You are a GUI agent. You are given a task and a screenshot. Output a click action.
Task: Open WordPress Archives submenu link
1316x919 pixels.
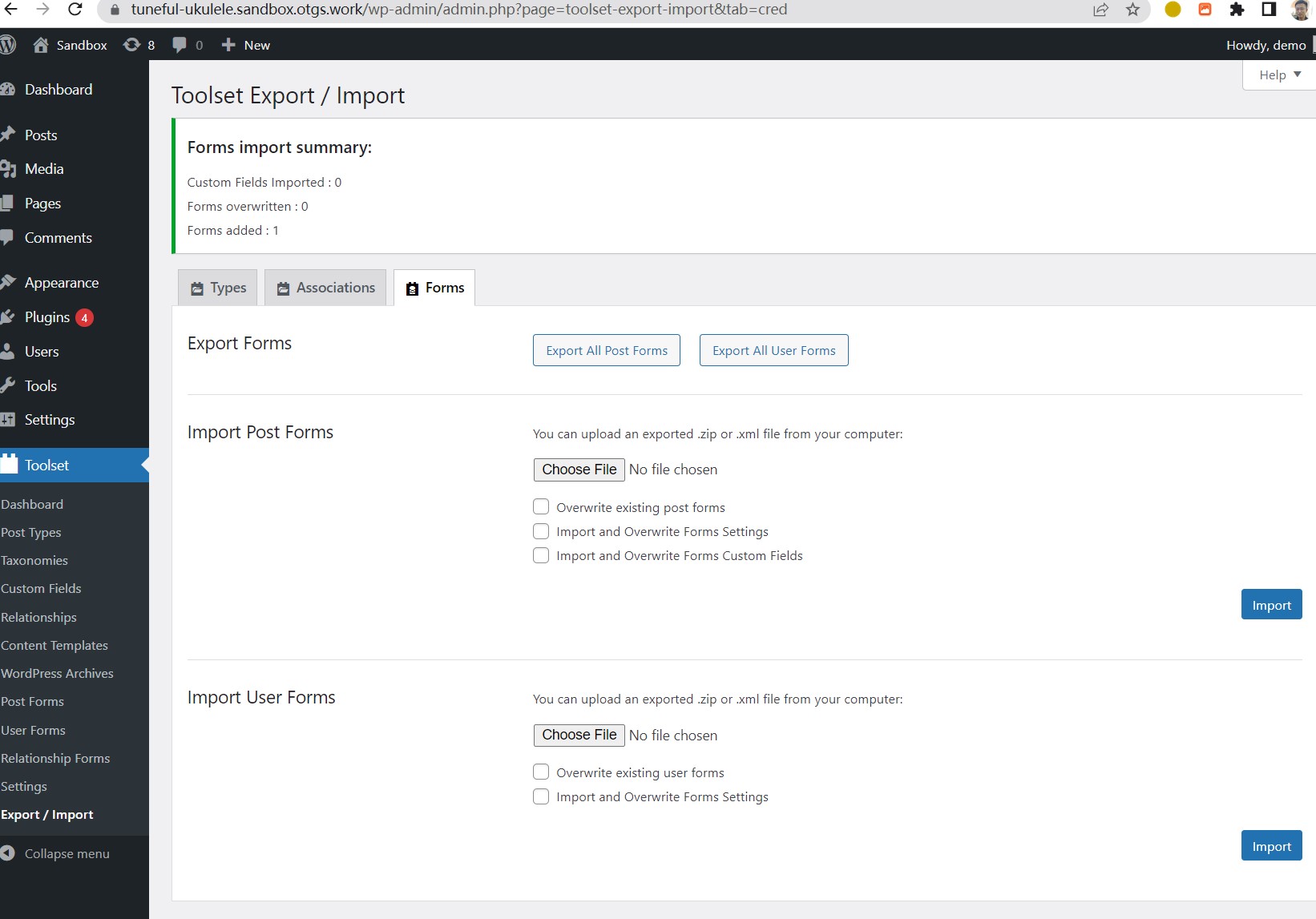coord(57,673)
